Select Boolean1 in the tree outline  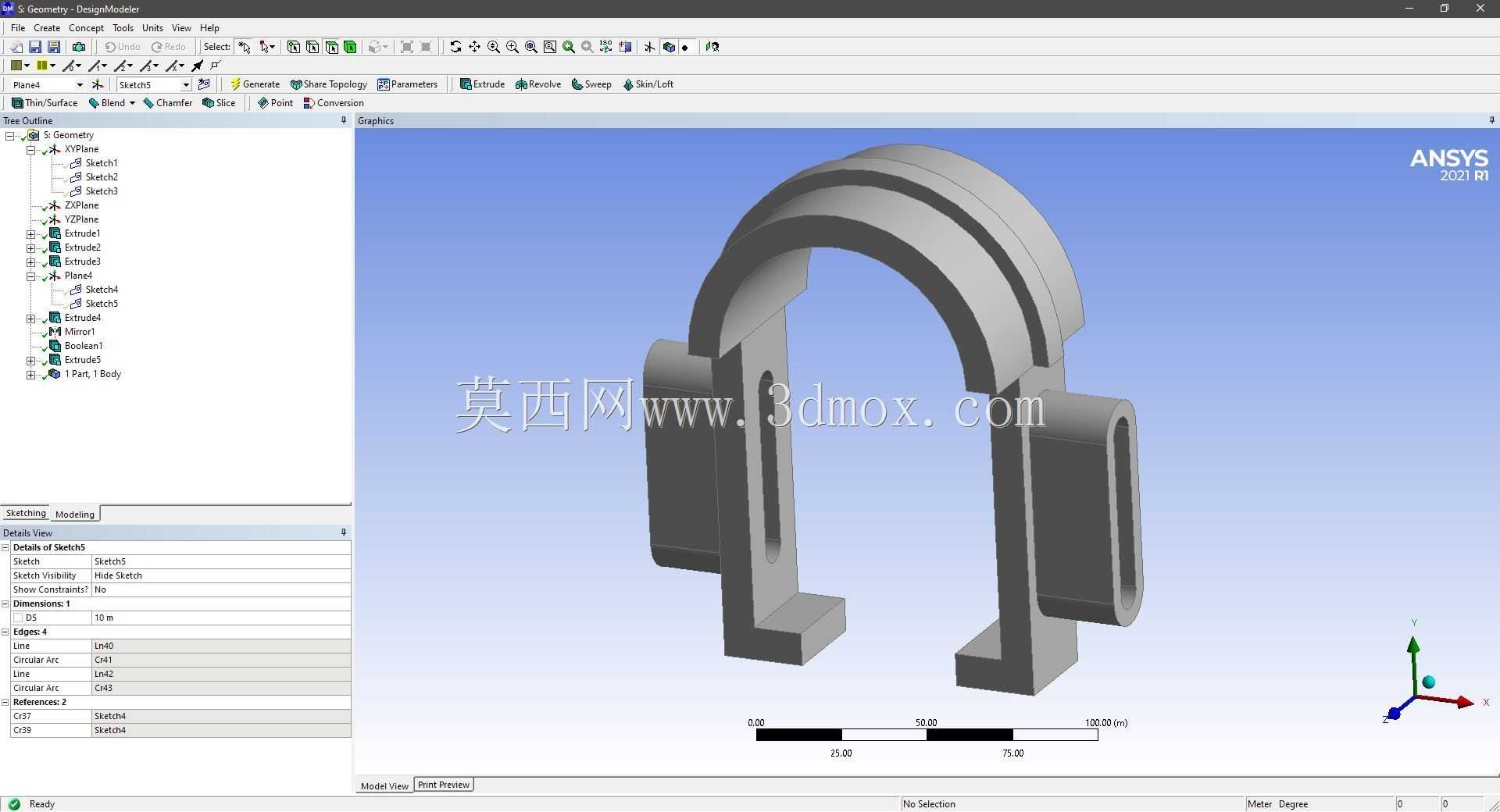click(x=84, y=346)
